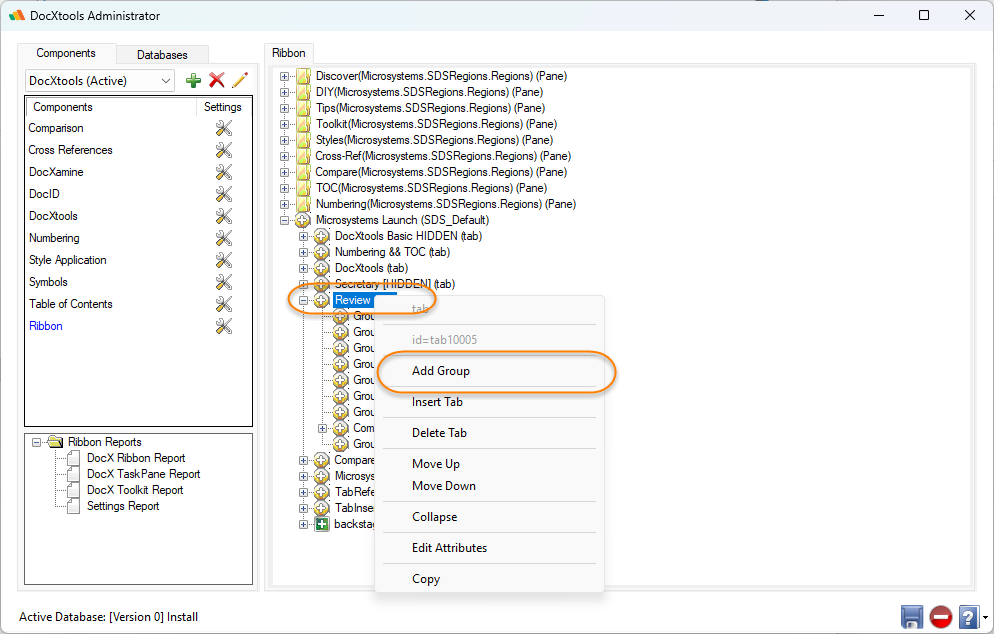Screen dimensions: 994x634
Task: Expand the Discover pane tree node
Action: pyautogui.click(x=285, y=76)
